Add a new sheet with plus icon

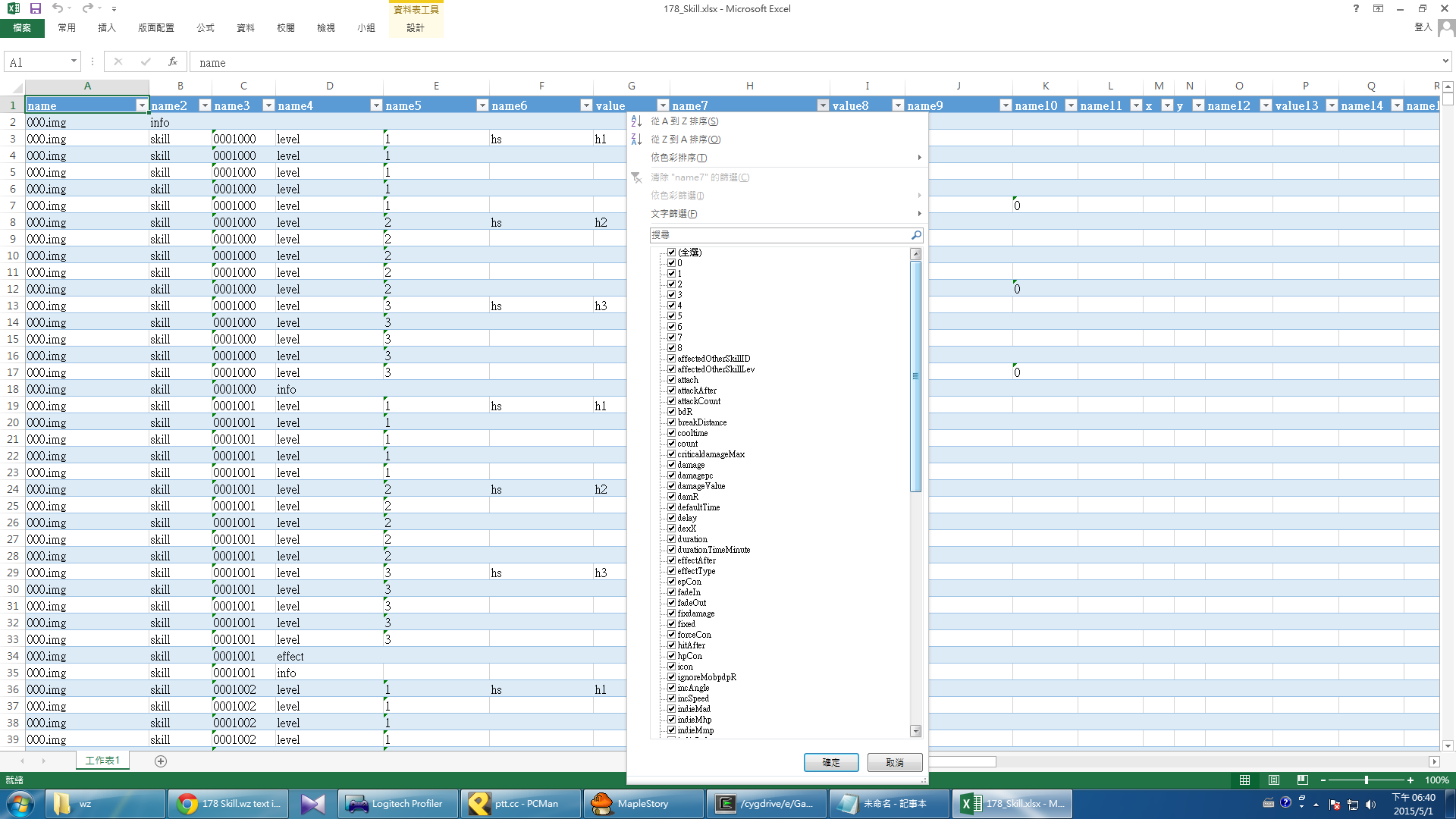tap(161, 761)
